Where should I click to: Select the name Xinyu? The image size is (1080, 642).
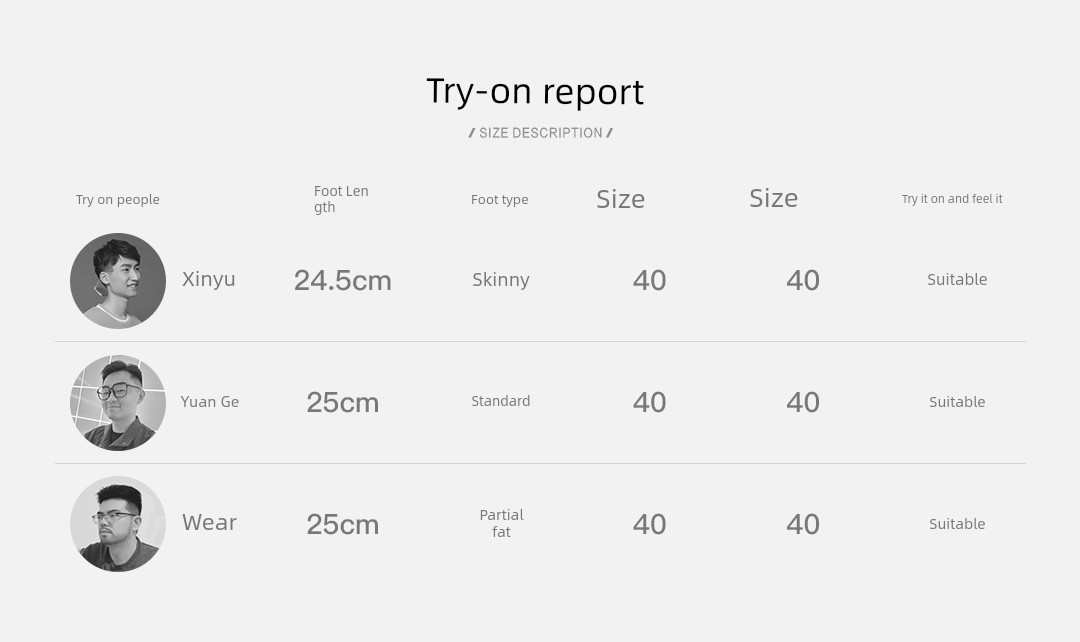coord(209,279)
